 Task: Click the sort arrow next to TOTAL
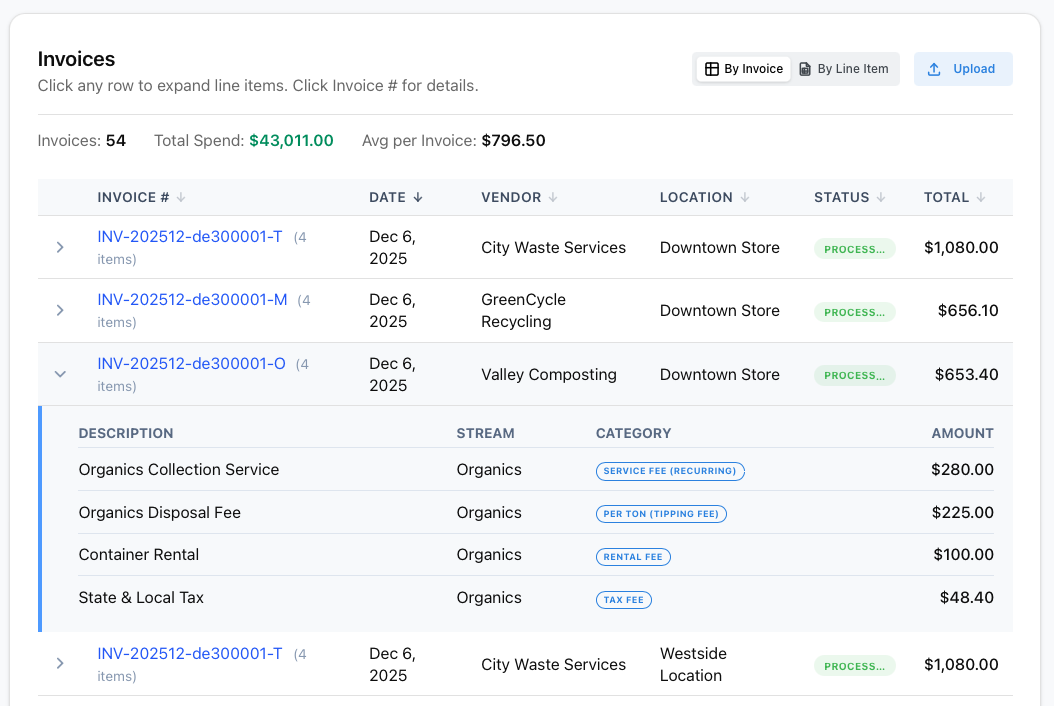[979, 197]
